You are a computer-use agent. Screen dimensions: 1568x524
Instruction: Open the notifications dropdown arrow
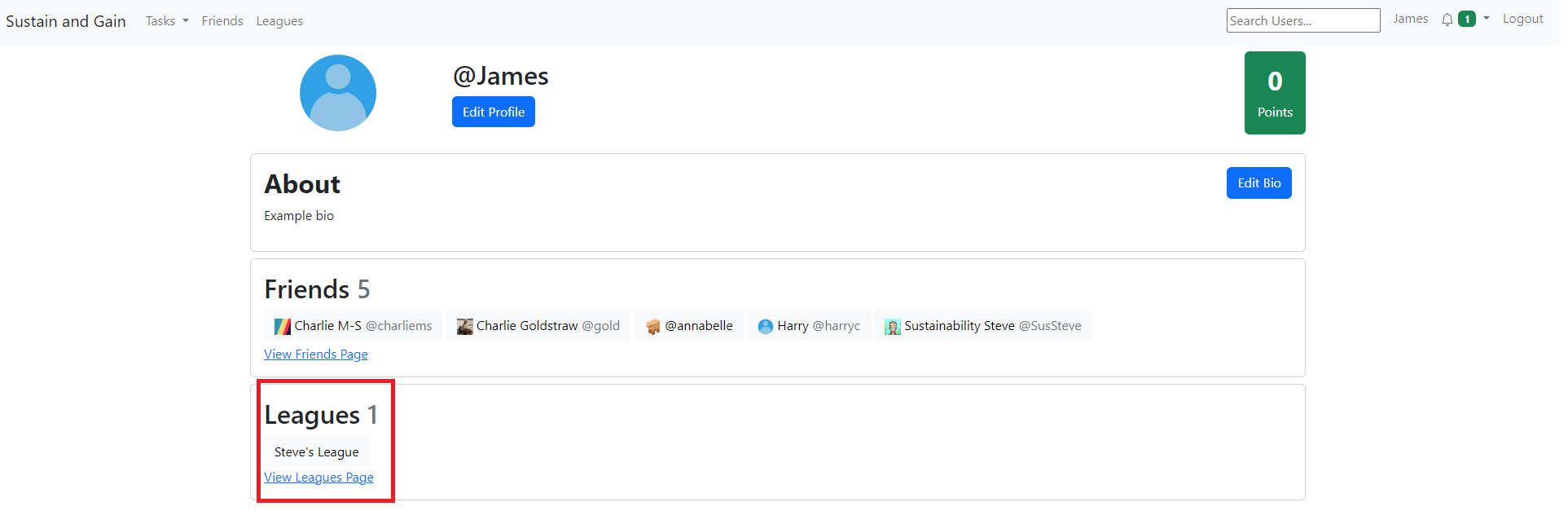click(1486, 19)
